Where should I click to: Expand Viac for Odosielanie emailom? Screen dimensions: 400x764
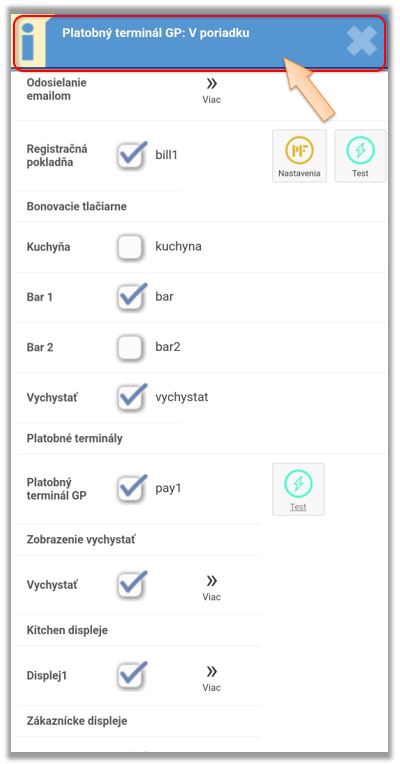coord(211,91)
